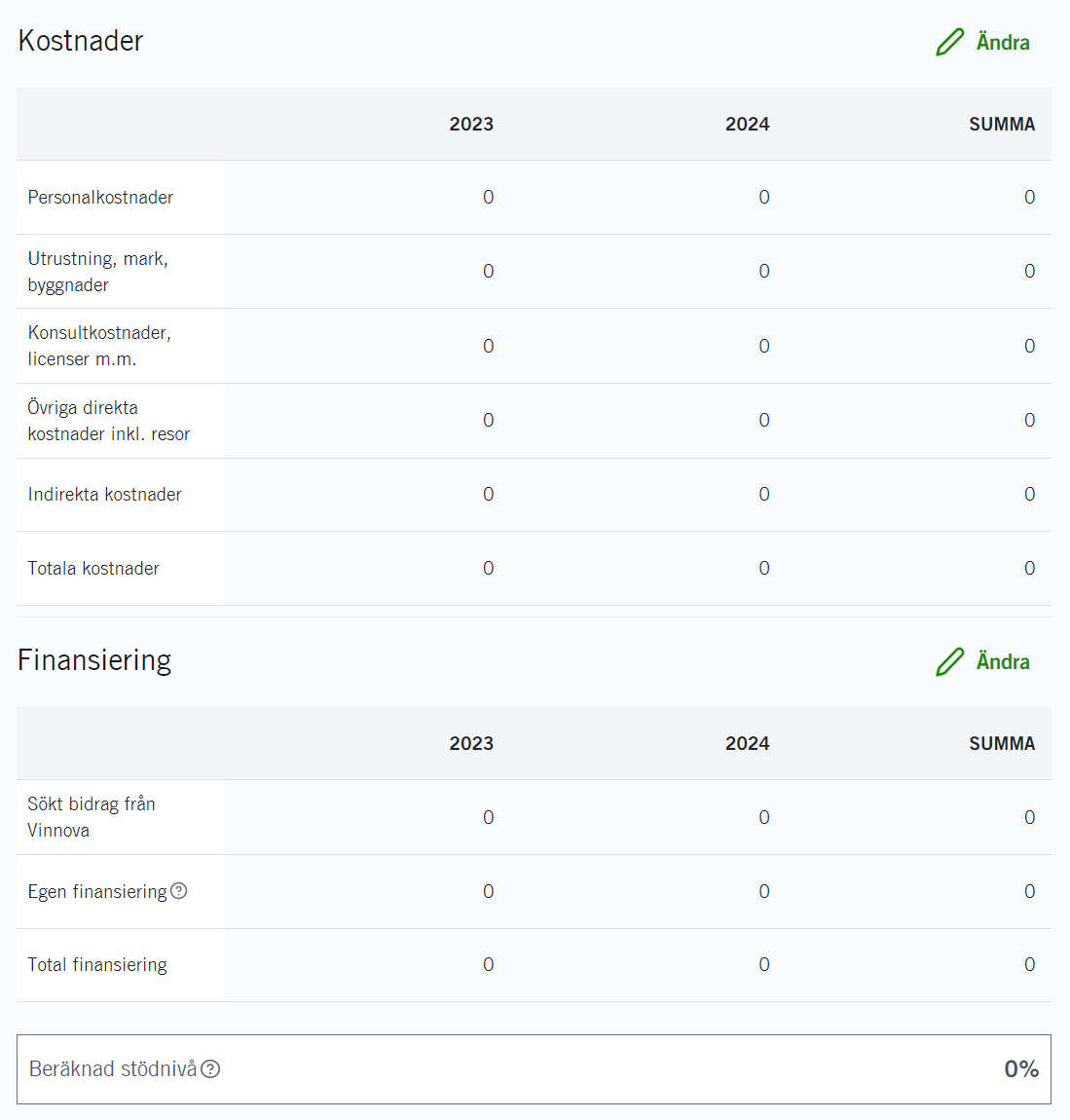Image resolution: width=1070 pixels, height=1120 pixels.
Task: Open help icon next to Egen finansiering
Action: [179, 891]
